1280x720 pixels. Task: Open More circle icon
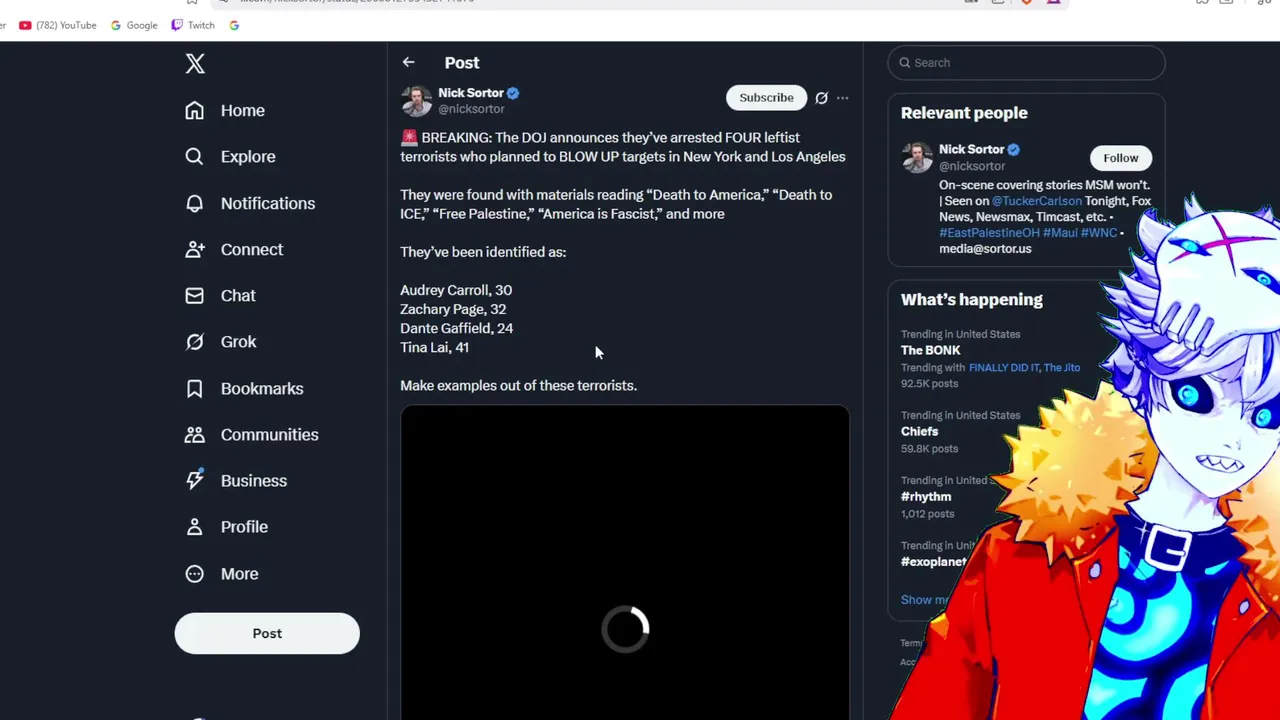[195, 573]
